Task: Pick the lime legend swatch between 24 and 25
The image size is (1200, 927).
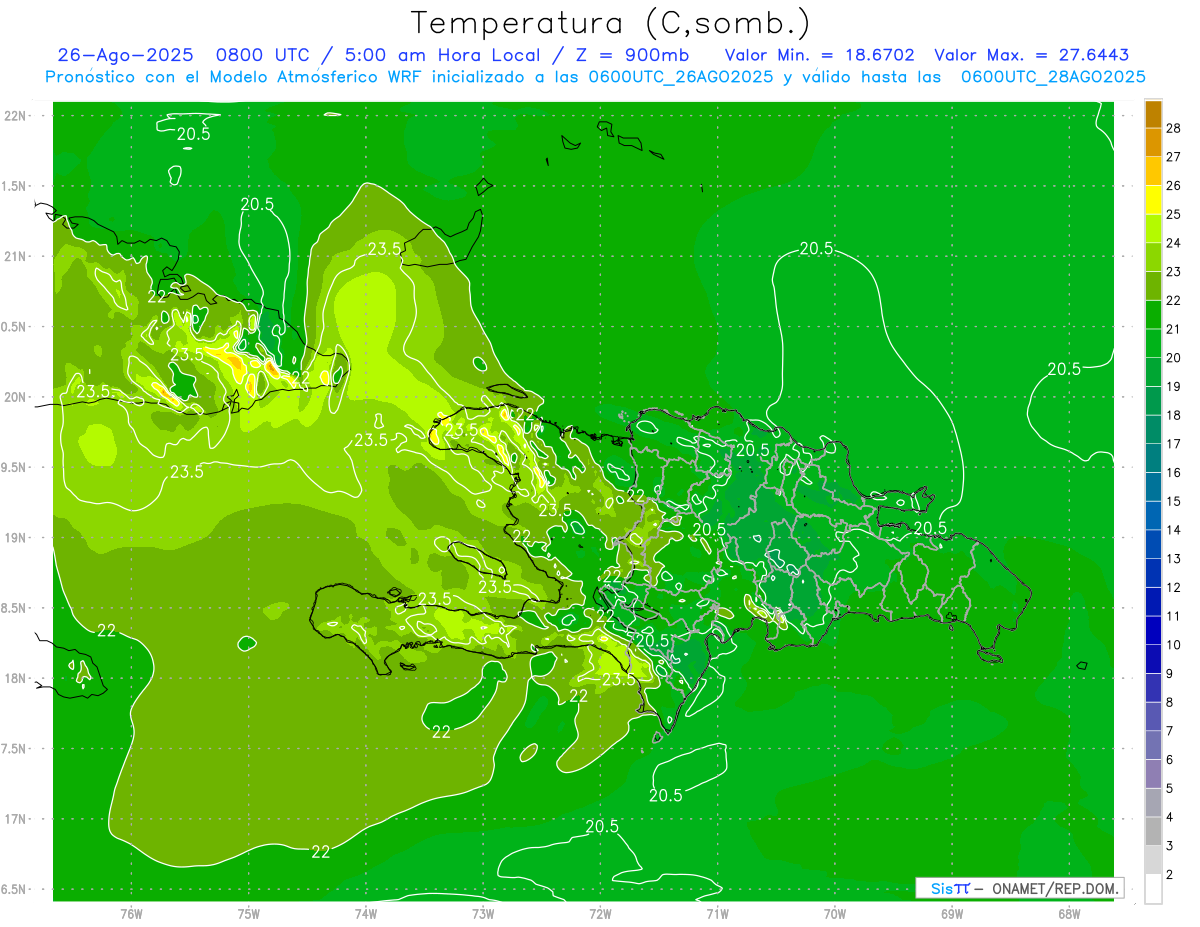Action: pos(1153,229)
